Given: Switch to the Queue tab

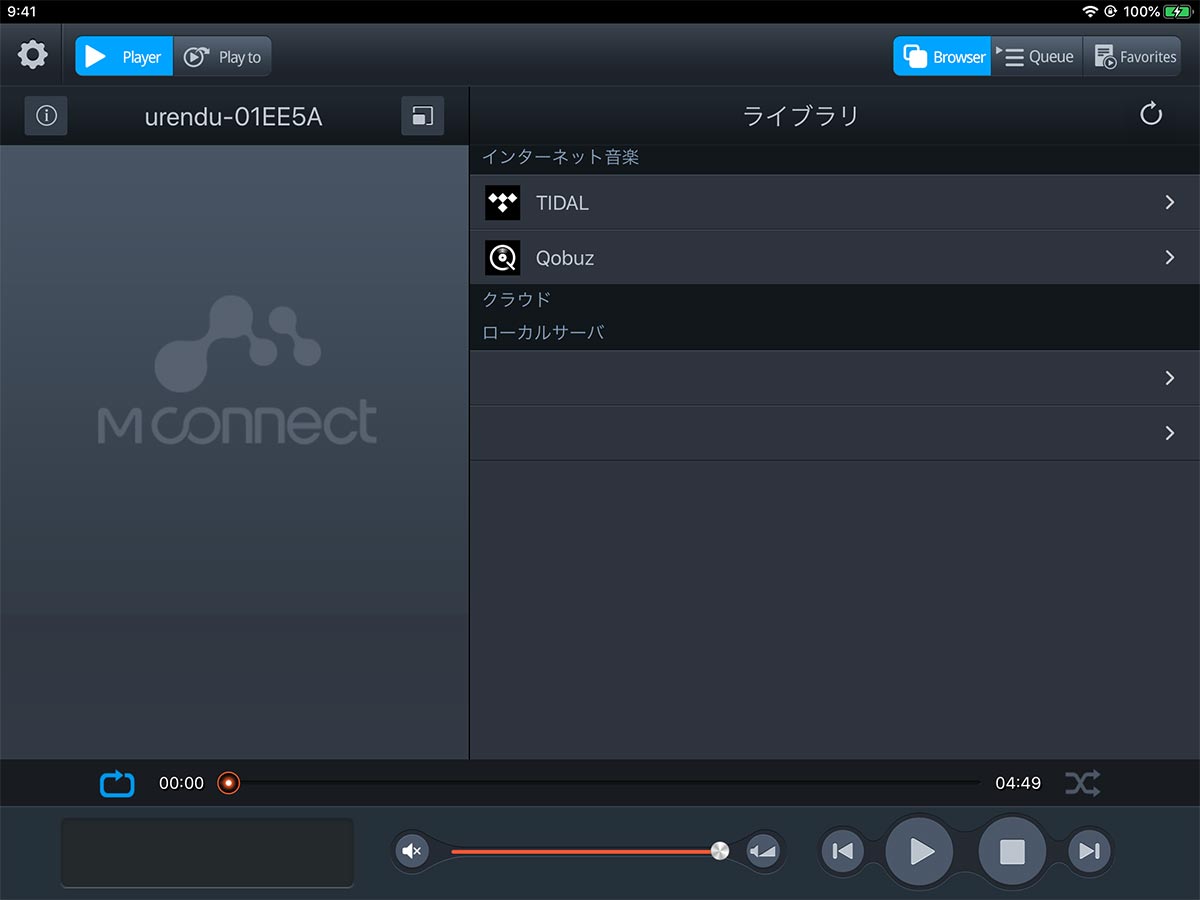Looking at the screenshot, I should 1037,57.
